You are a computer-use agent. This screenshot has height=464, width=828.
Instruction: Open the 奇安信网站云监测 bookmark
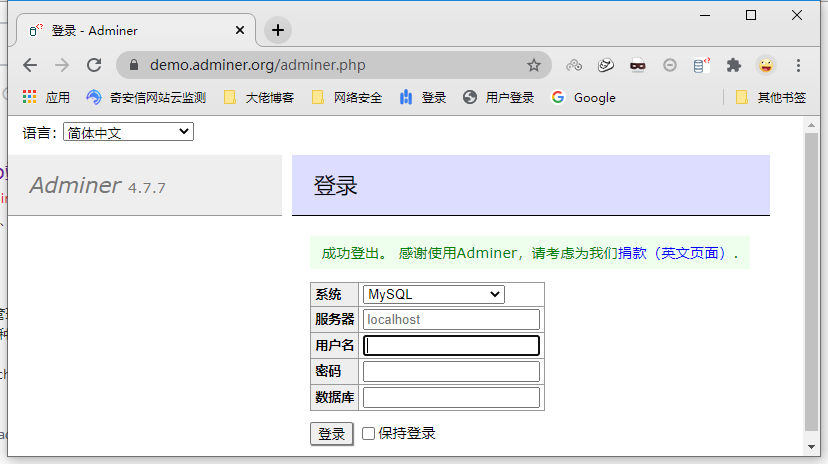(146, 98)
